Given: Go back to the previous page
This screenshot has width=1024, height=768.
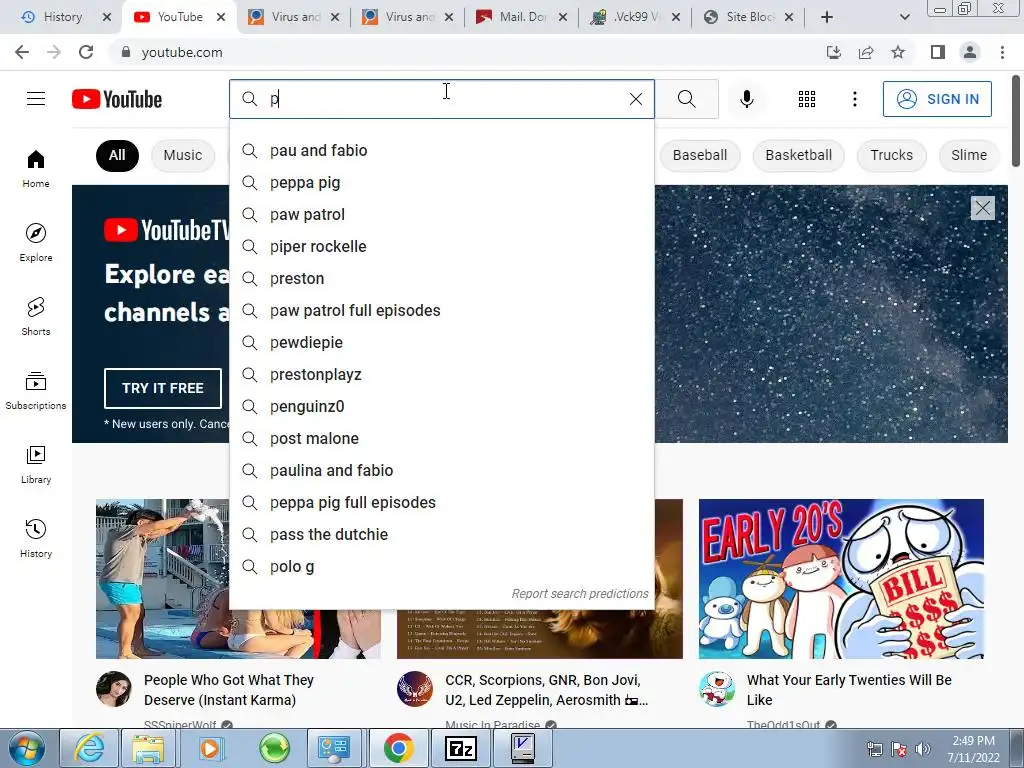Looking at the screenshot, I should (x=22, y=52).
